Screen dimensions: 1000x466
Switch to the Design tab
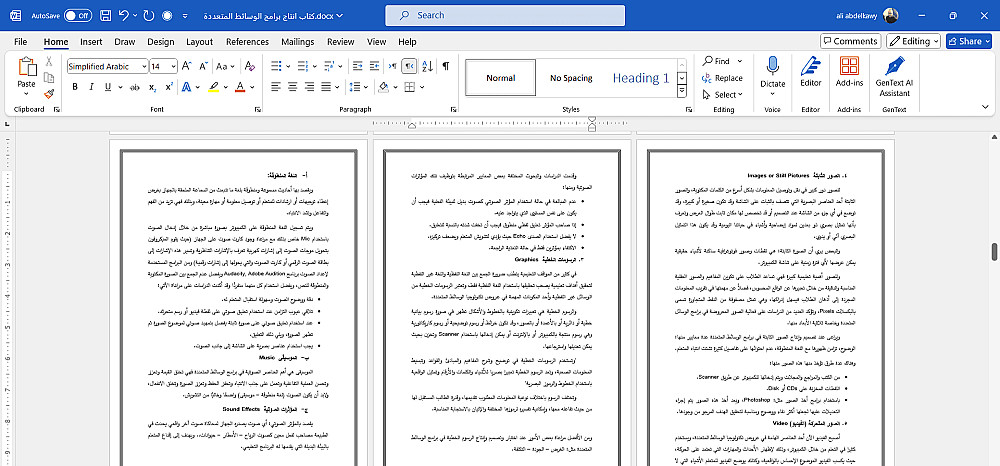[x=161, y=41]
